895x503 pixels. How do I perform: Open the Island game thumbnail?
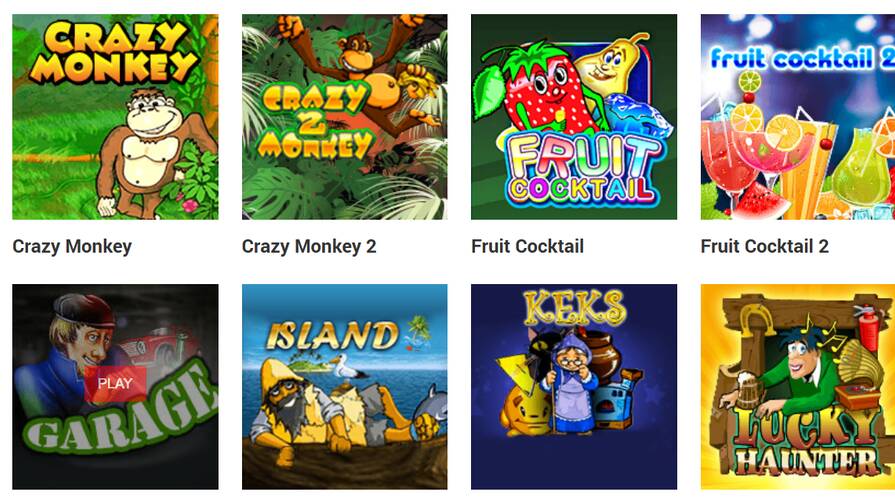tap(345, 387)
